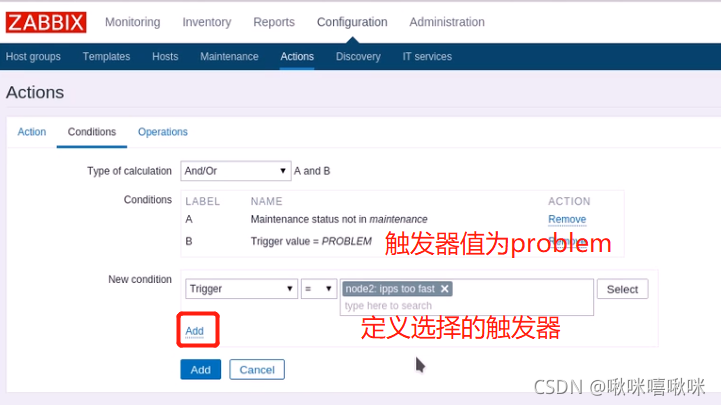Go to Discovery submenu
The height and width of the screenshot is (405, 721).
(358, 57)
